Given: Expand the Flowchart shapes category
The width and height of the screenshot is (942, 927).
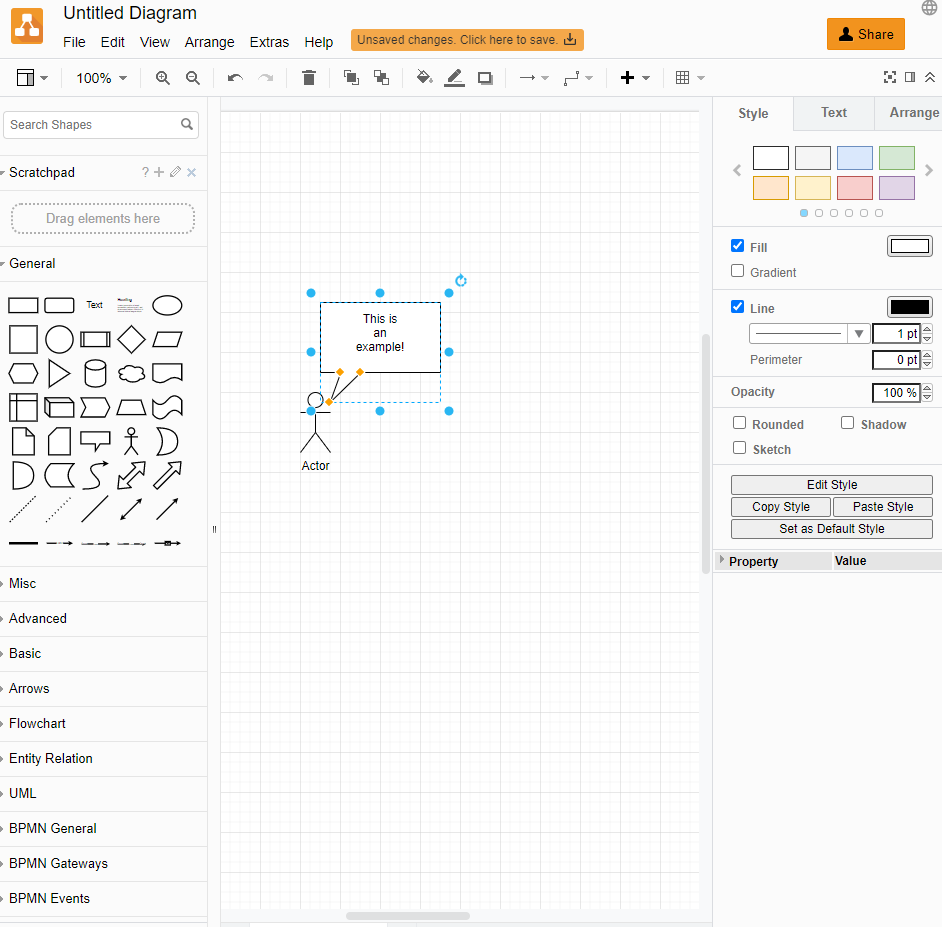Looking at the screenshot, I should tap(36, 723).
